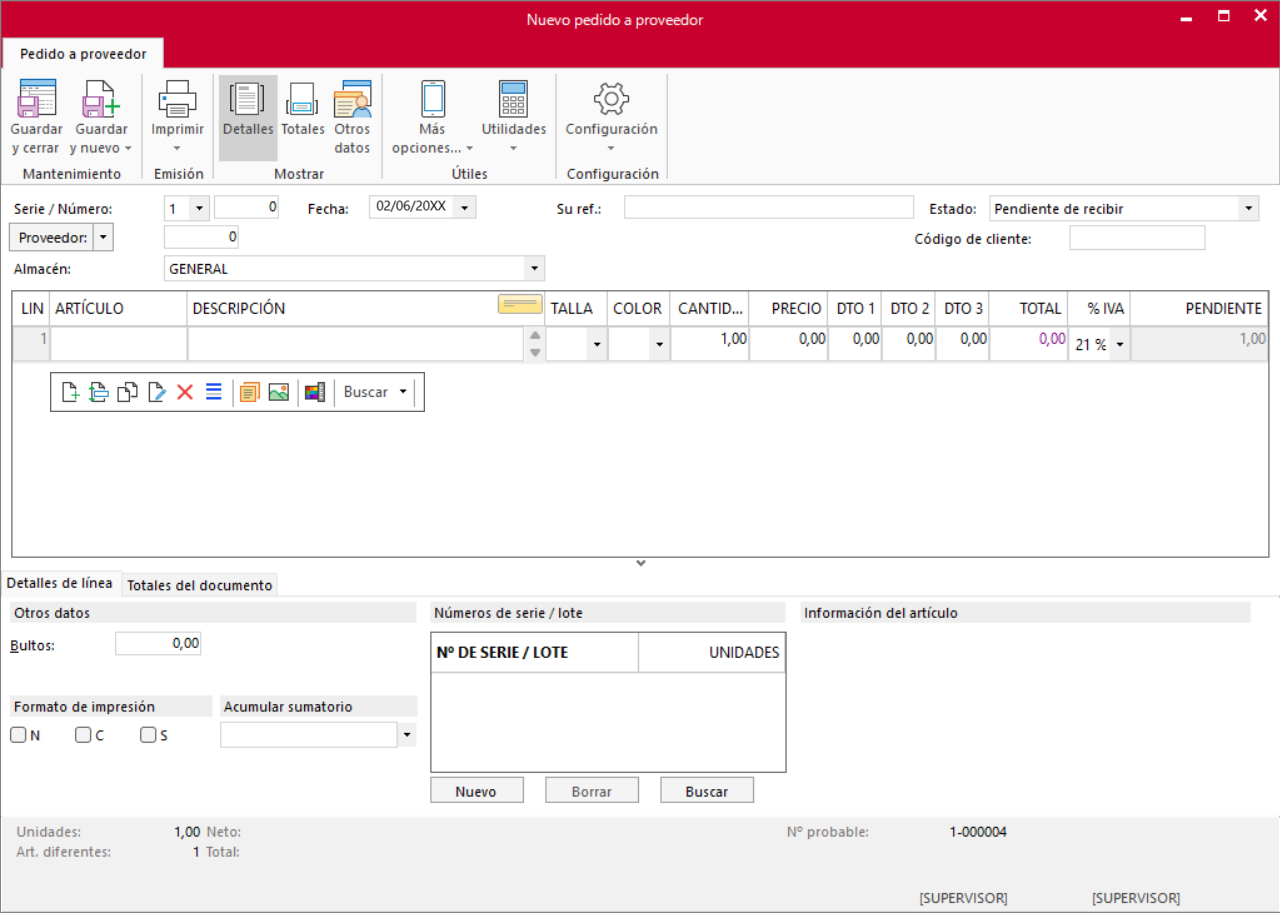Viewport: 1281px width, 913px height.
Task: Click the Código de cliente field
Action: tap(1137, 238)
